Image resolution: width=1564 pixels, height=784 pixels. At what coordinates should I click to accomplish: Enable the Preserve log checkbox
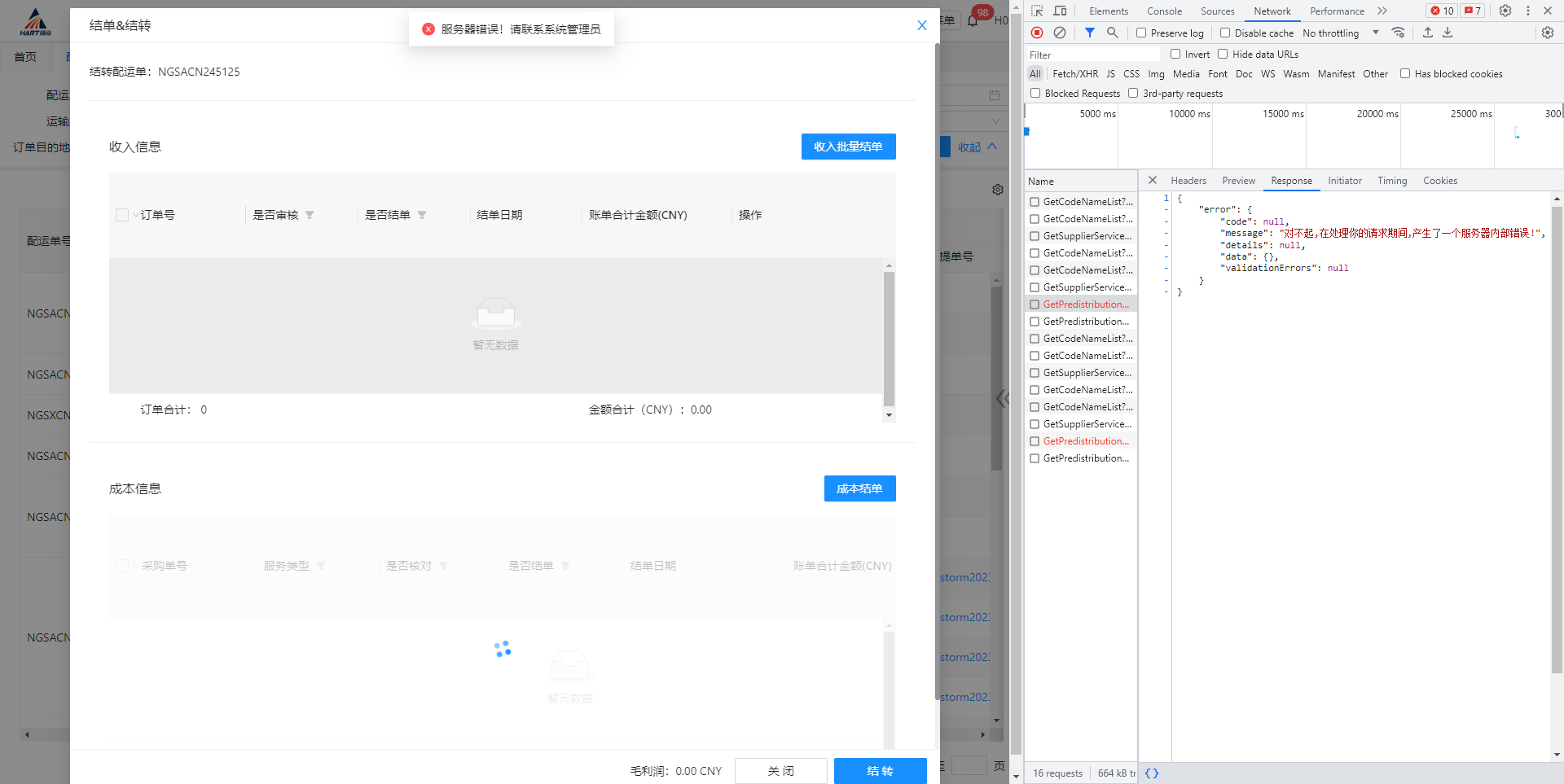1141,33
